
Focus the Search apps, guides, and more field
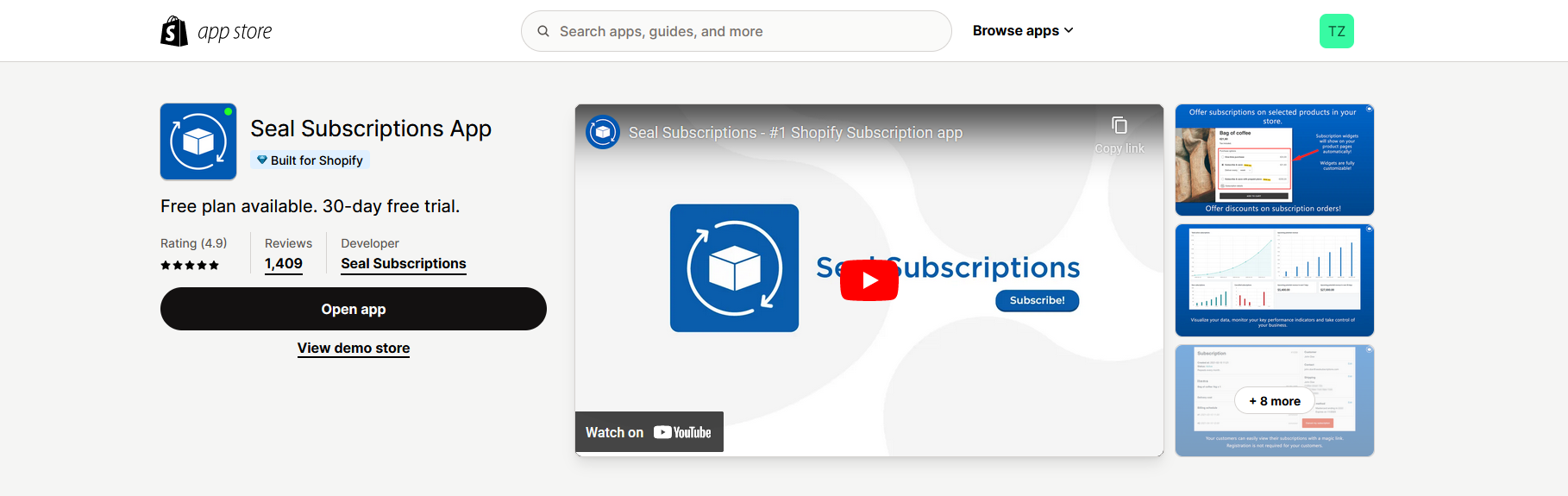pyautogui.click(x=737, y=31)
